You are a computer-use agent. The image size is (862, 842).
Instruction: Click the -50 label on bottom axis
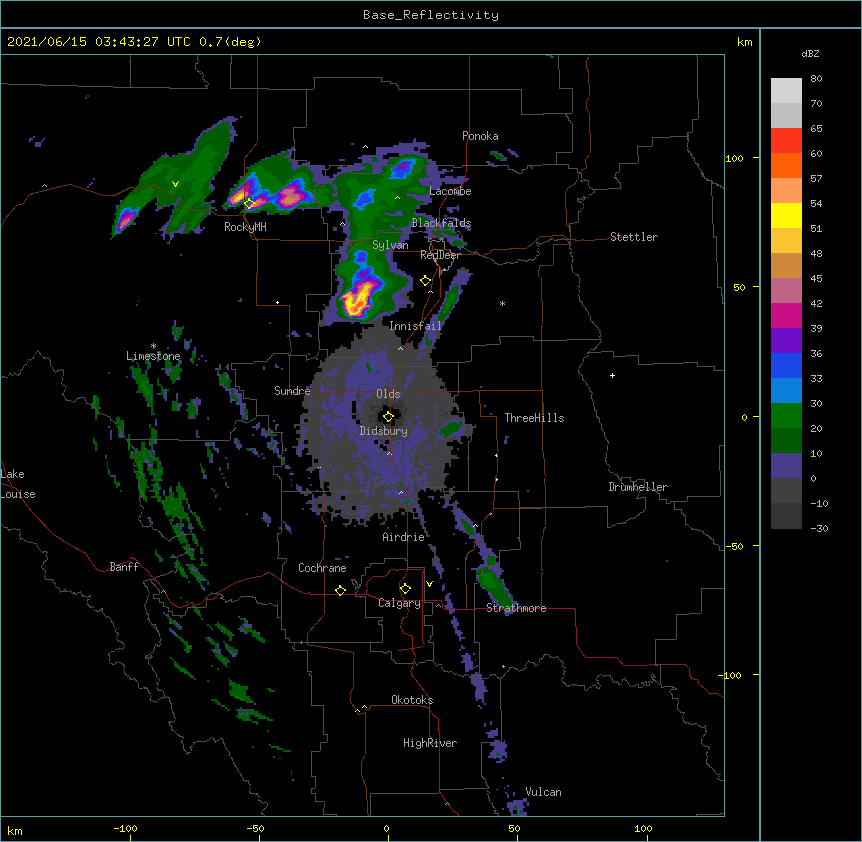[x=255, y=828]
